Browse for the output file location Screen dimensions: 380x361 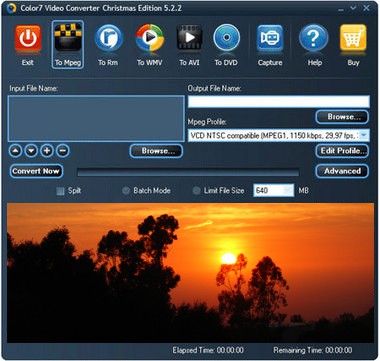pyautogui.click(x=342, y=117)
